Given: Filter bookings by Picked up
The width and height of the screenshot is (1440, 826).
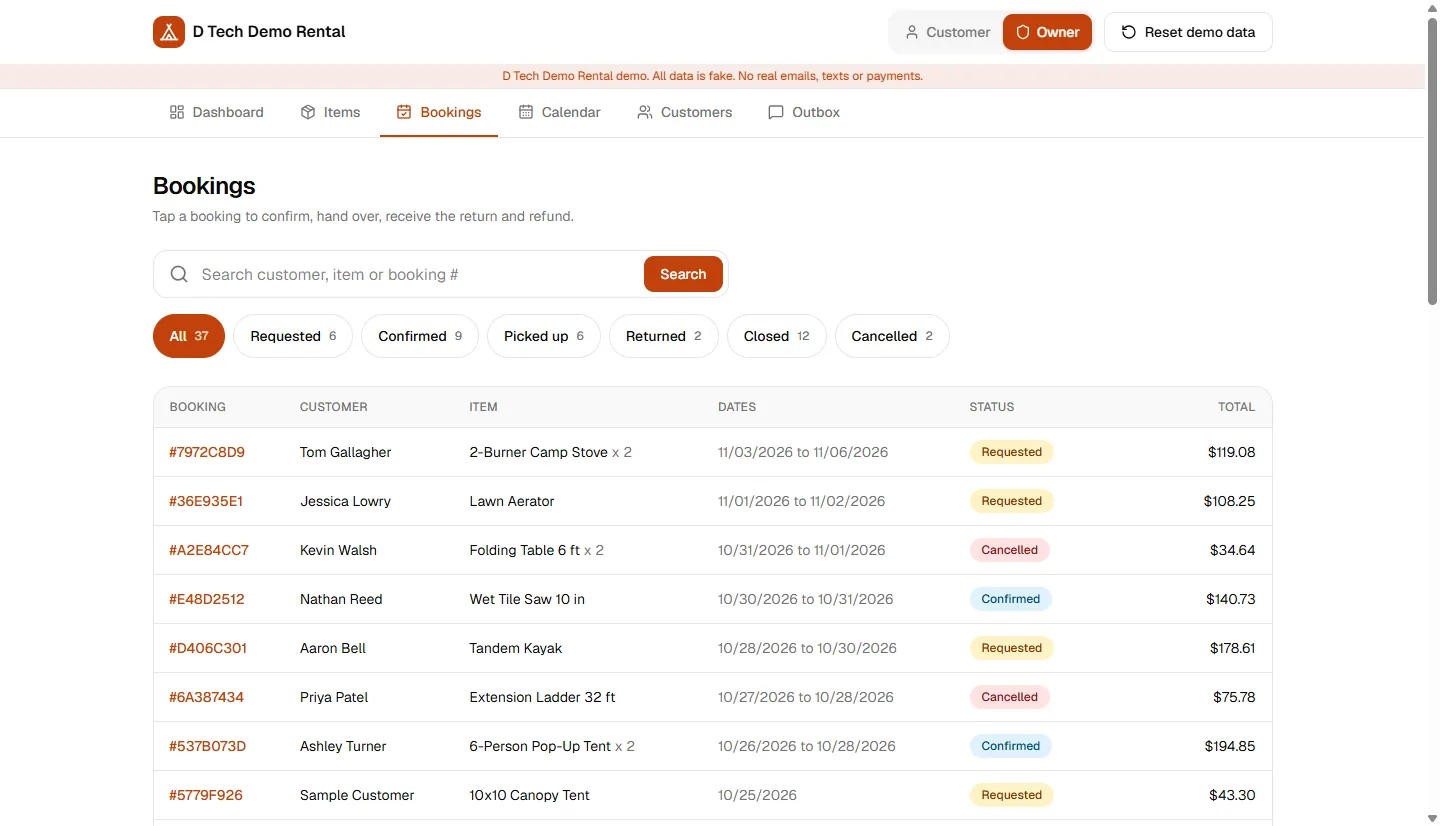Looking at the screenshot, I should pyautogui.click(x=544, y=336).
